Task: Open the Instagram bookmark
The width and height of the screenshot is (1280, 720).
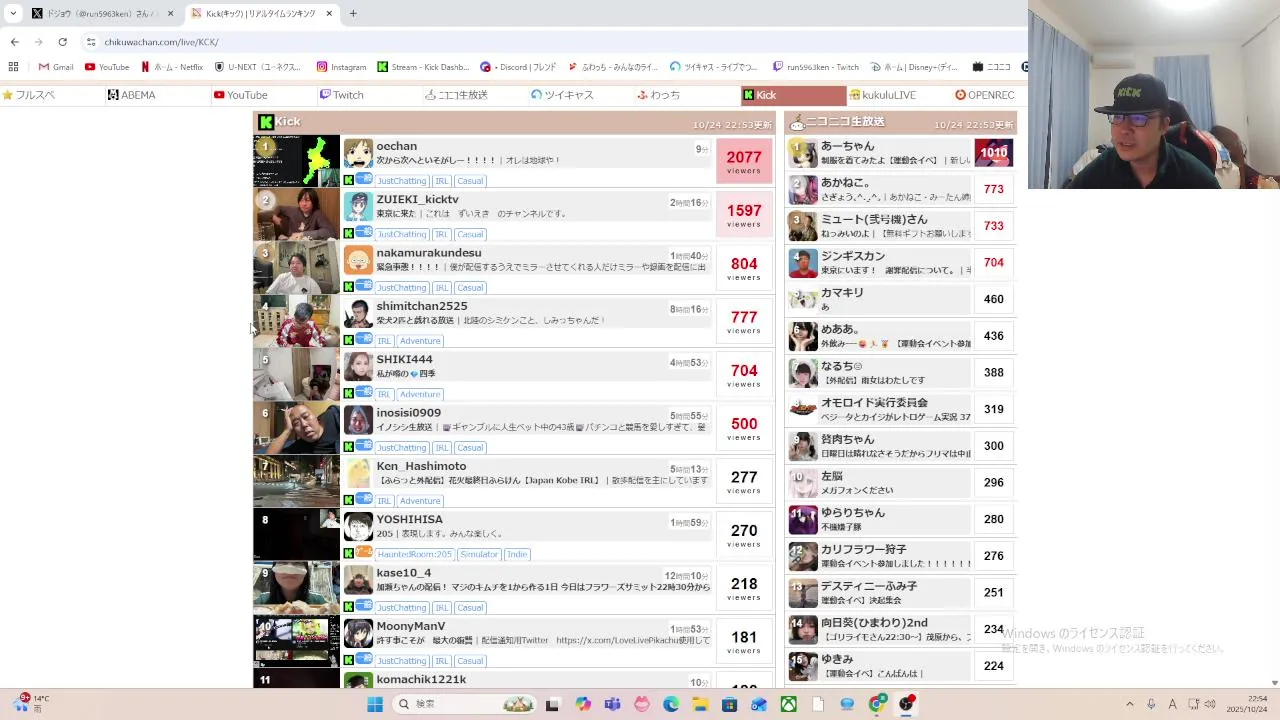Action: click(x=341, y=67)
